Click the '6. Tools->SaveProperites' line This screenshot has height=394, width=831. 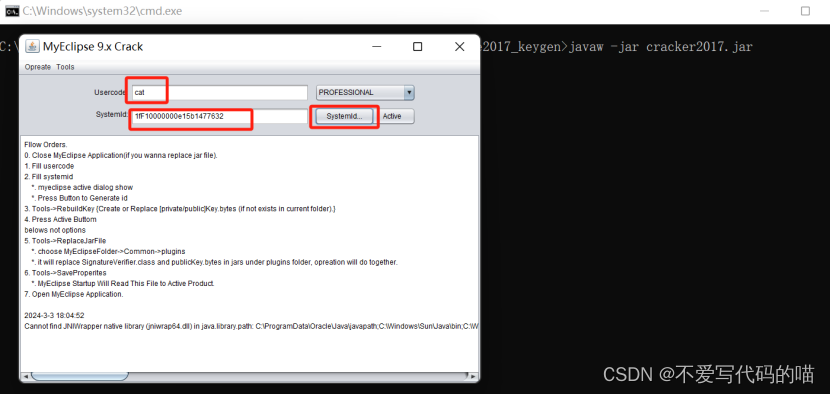click(x=65, y=273)
